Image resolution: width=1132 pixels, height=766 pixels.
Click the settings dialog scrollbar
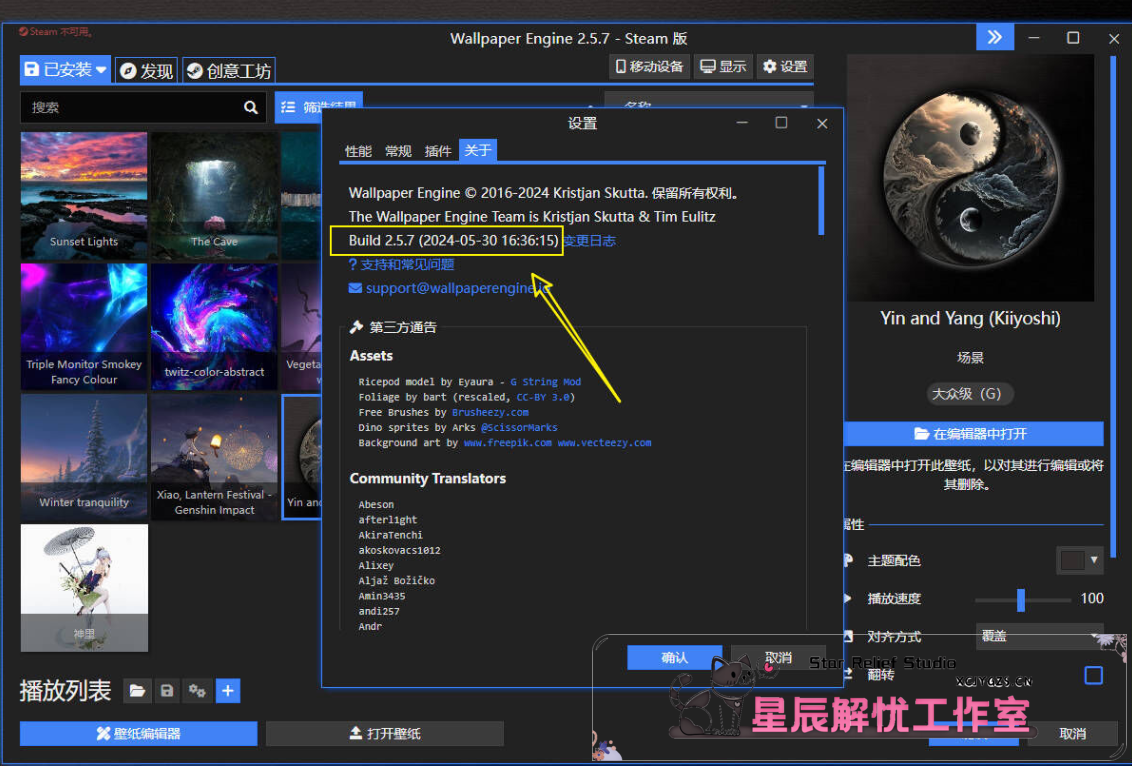821,201
